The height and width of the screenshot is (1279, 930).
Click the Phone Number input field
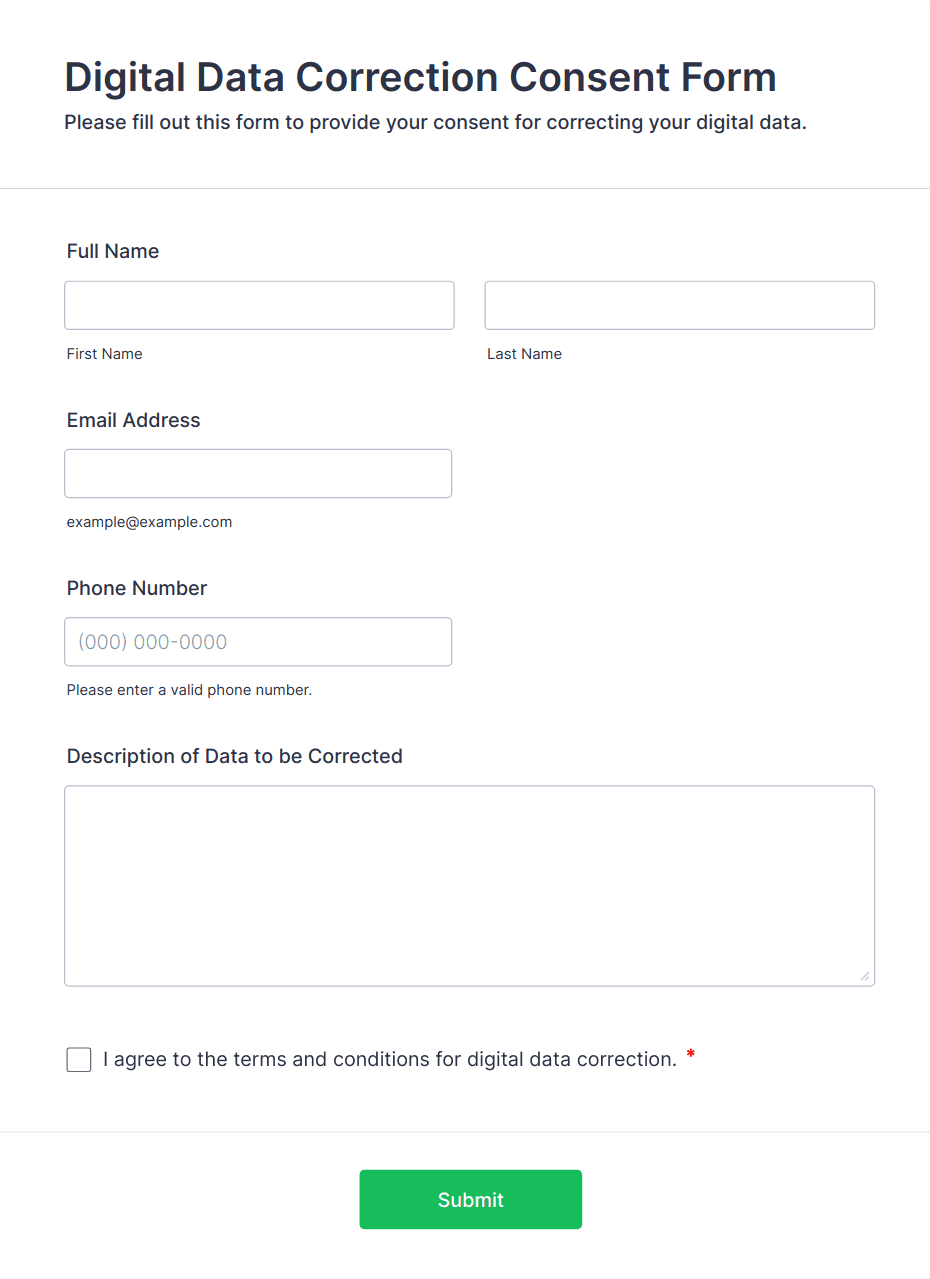click(258, 641)
